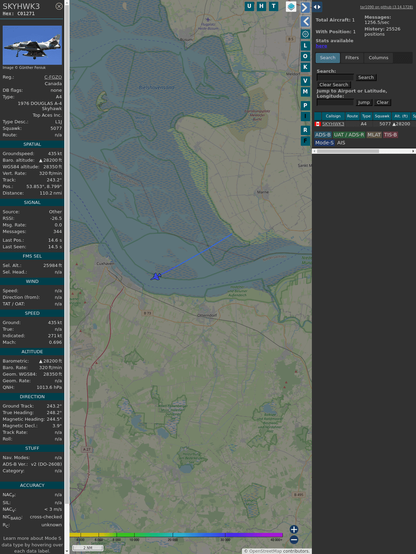The width and height of the screenshot is (416, 554).
Task: Click the K map control button
Action: (x=305, y=67)
